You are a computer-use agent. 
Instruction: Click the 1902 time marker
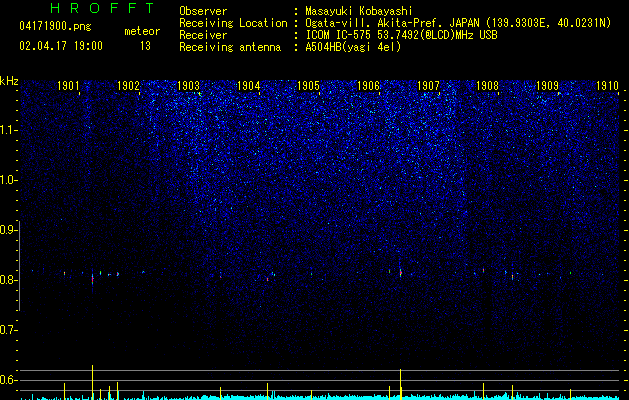128,86
